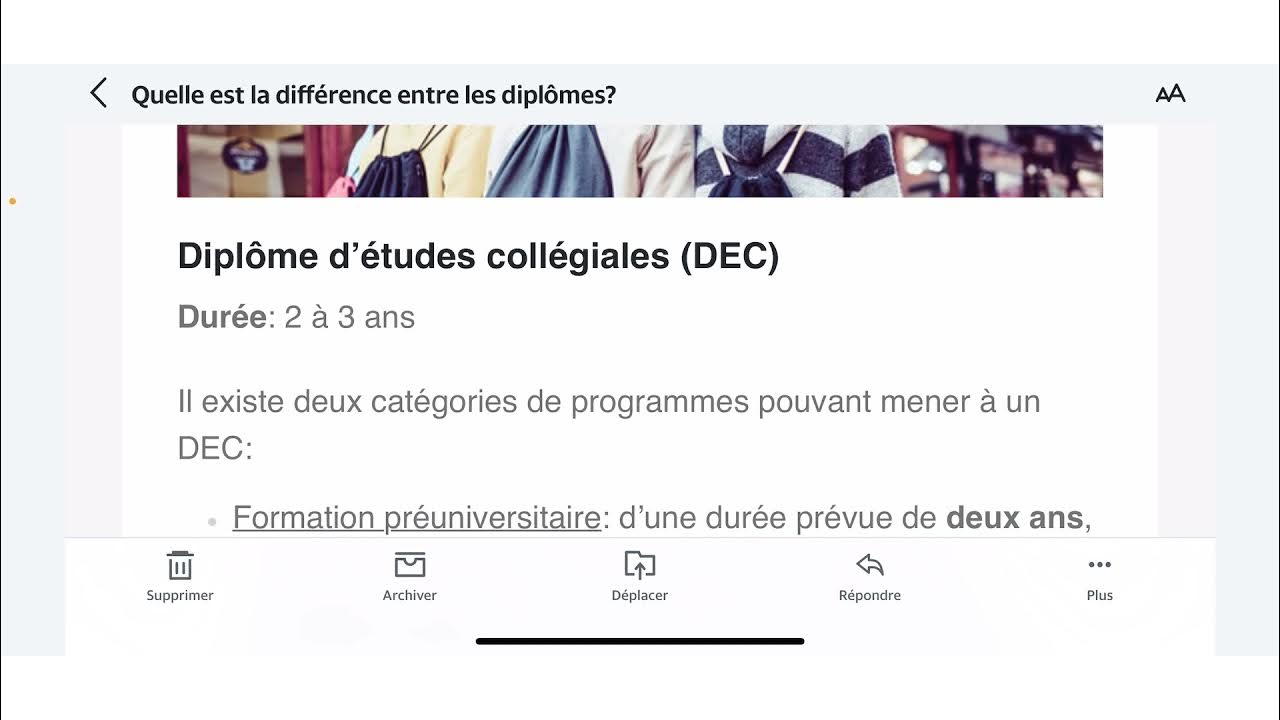
Task: Go back using the left chevron arrow
Action: [x=98, y=94]
